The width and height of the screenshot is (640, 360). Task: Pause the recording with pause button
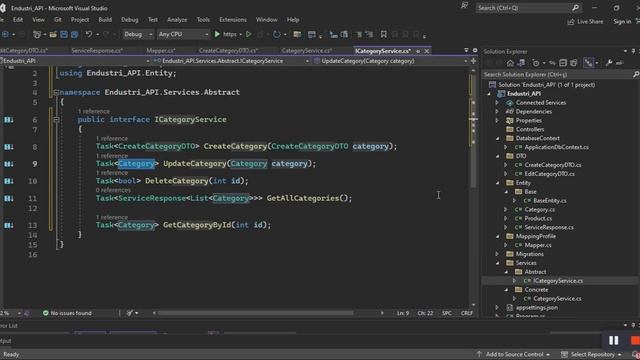tap(613, 340)
